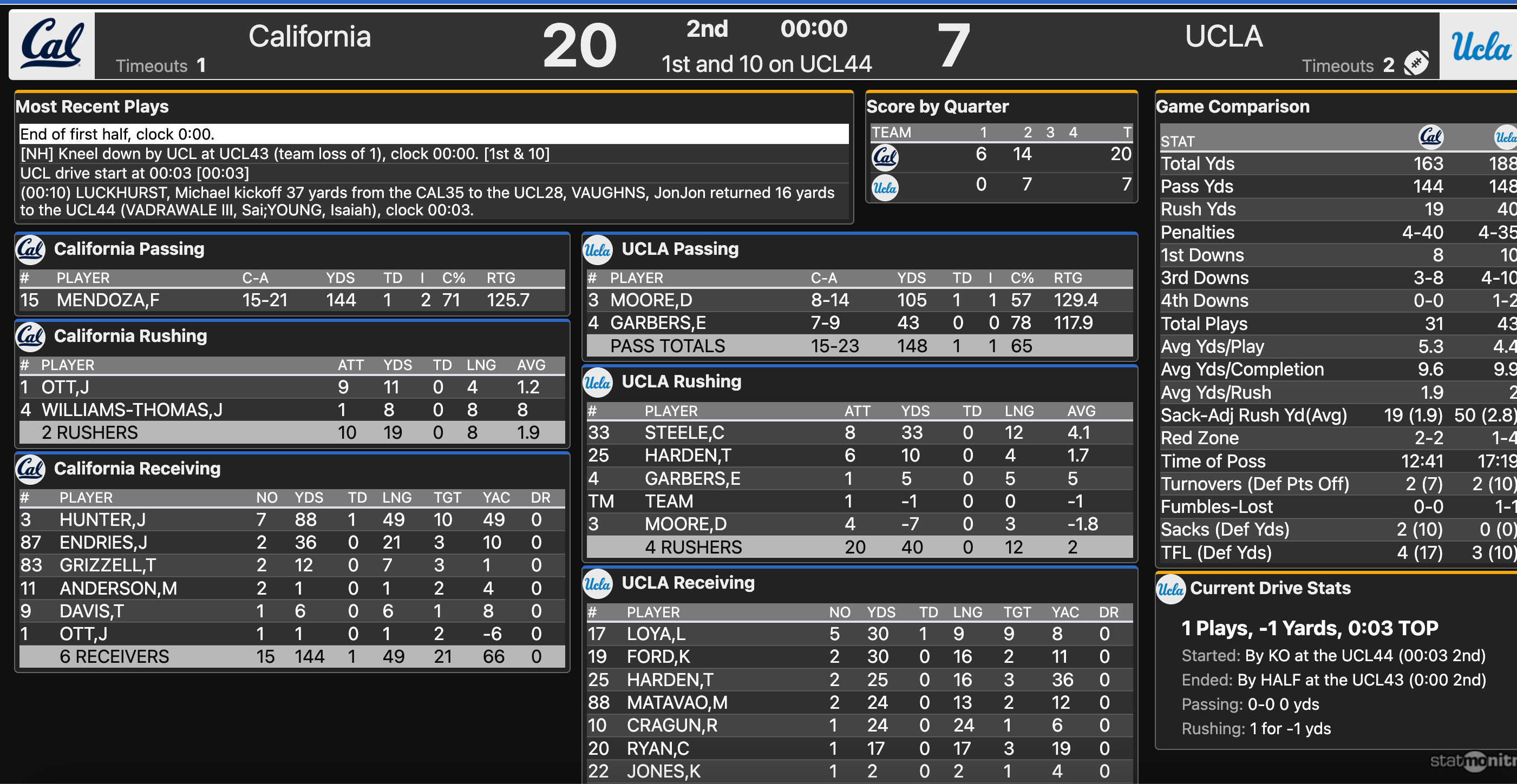Click the Cal logo on the California Passing panel
Image resolution: width=1517 pixels, height=784 pixels.
click(x=30, y=249)
